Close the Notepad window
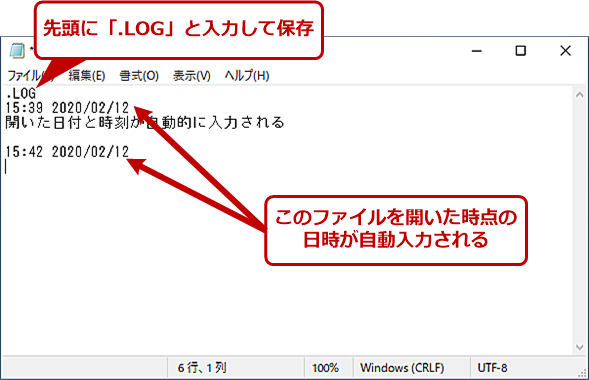The height and width of the screenshot is (380, 589). click(x=565, y=51)
